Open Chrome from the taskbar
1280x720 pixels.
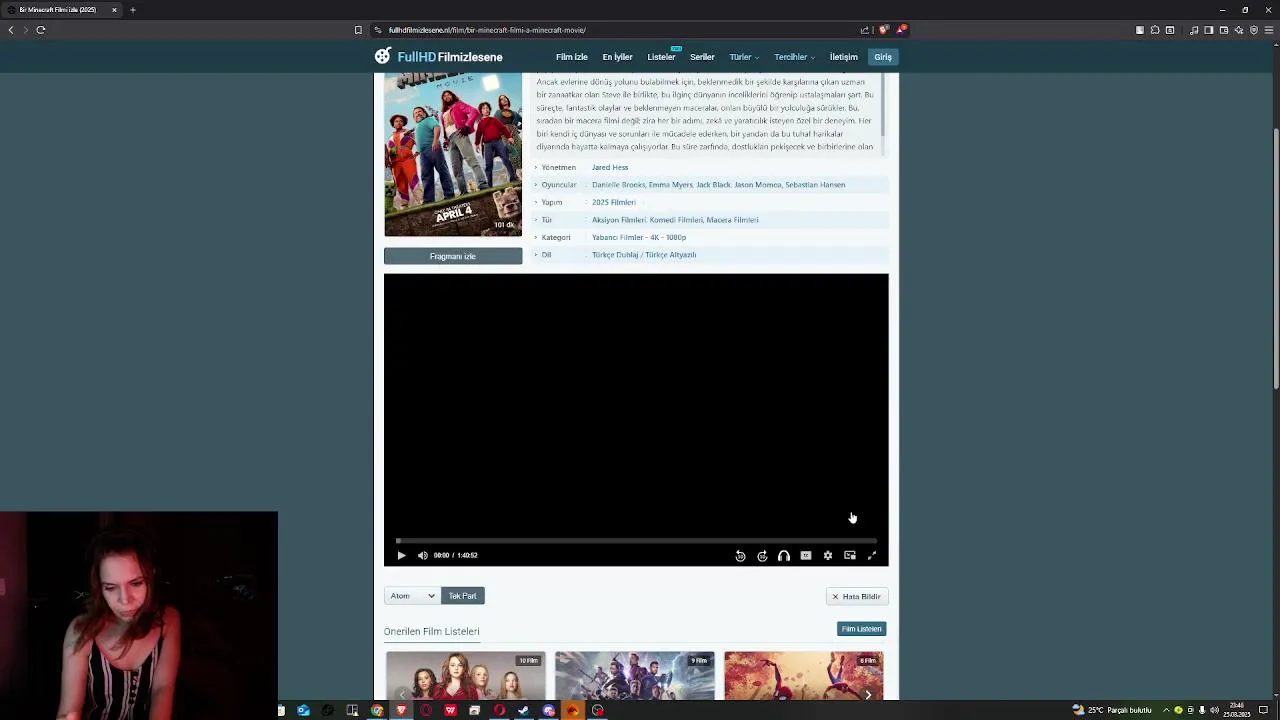pyautogui.click(x=377, y=710)
